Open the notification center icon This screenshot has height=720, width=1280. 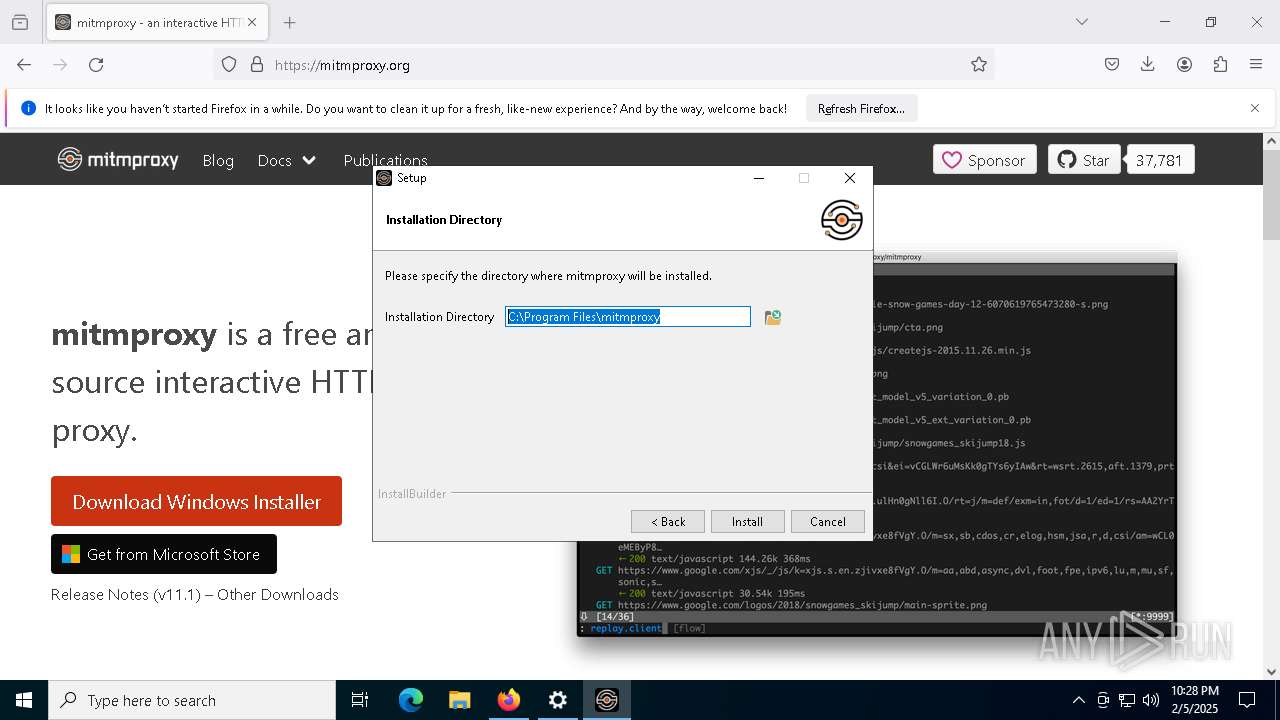coord(1247,700)
